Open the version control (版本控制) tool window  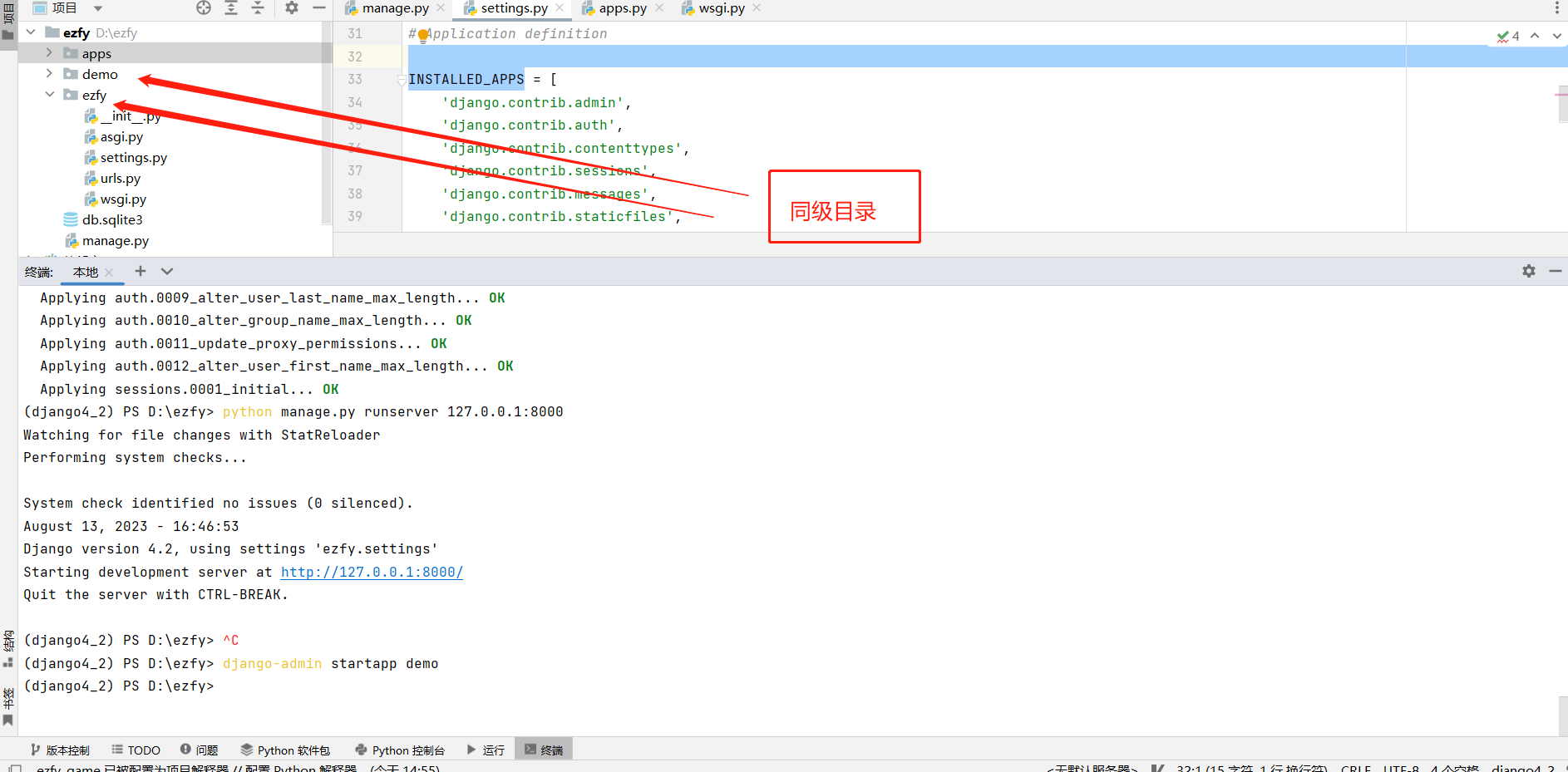point(60,750)
